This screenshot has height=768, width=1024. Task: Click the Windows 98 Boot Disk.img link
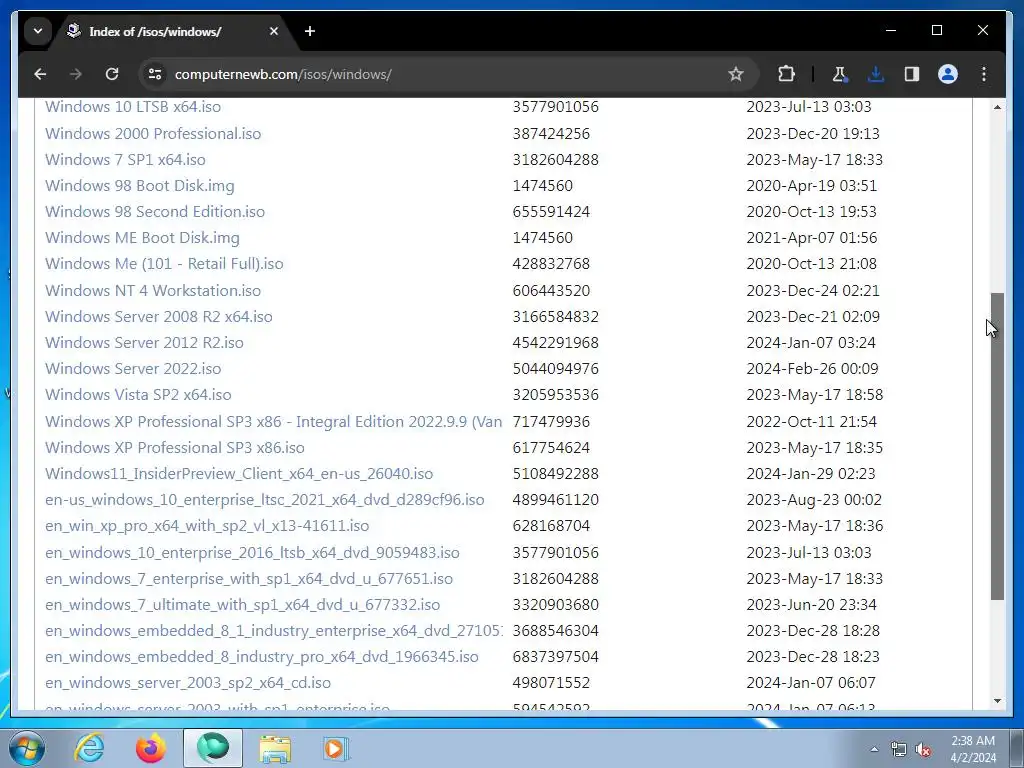[x=139, y=185]
